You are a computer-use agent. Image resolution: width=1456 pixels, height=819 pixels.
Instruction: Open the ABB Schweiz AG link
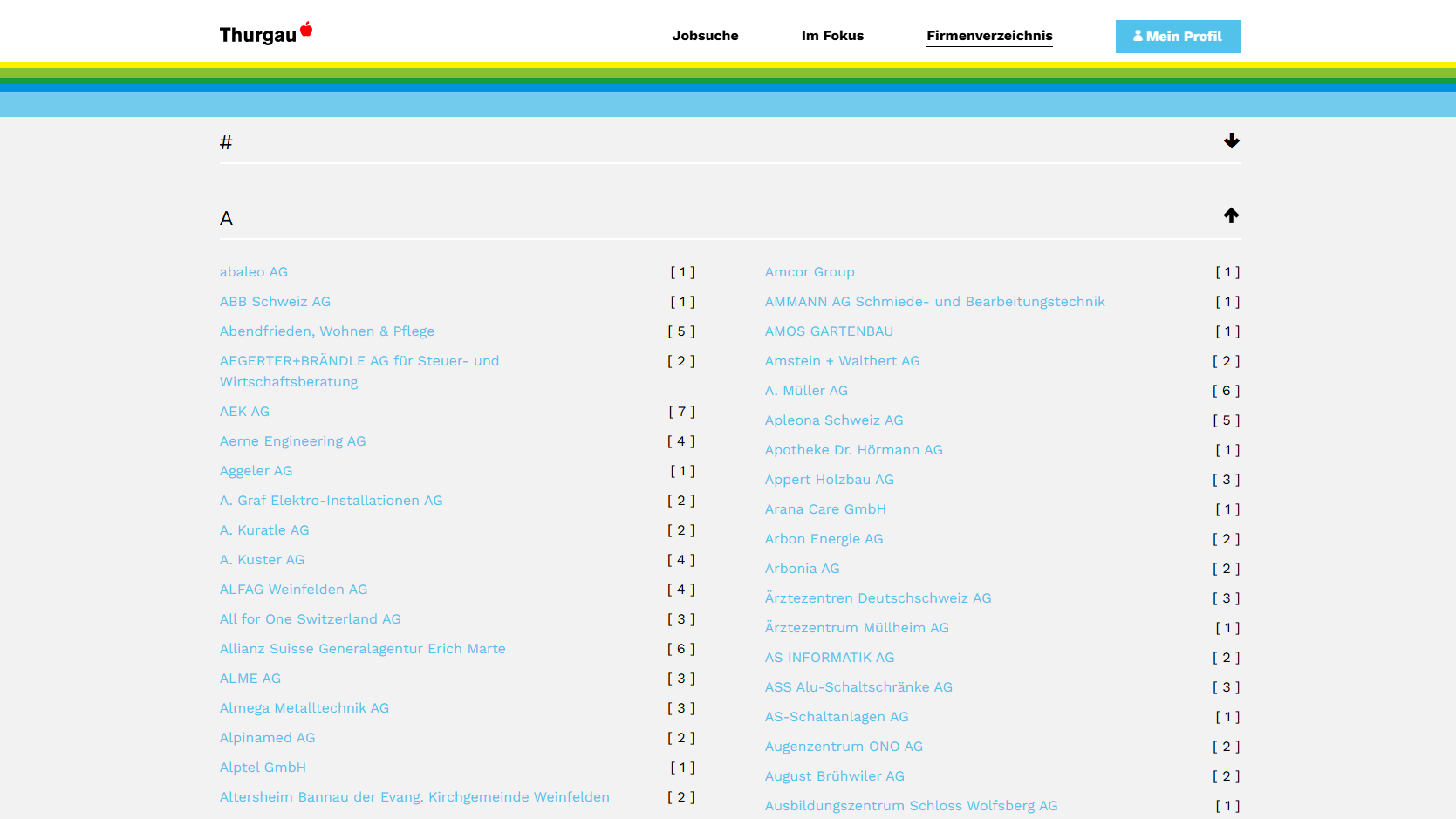point(275,302)
